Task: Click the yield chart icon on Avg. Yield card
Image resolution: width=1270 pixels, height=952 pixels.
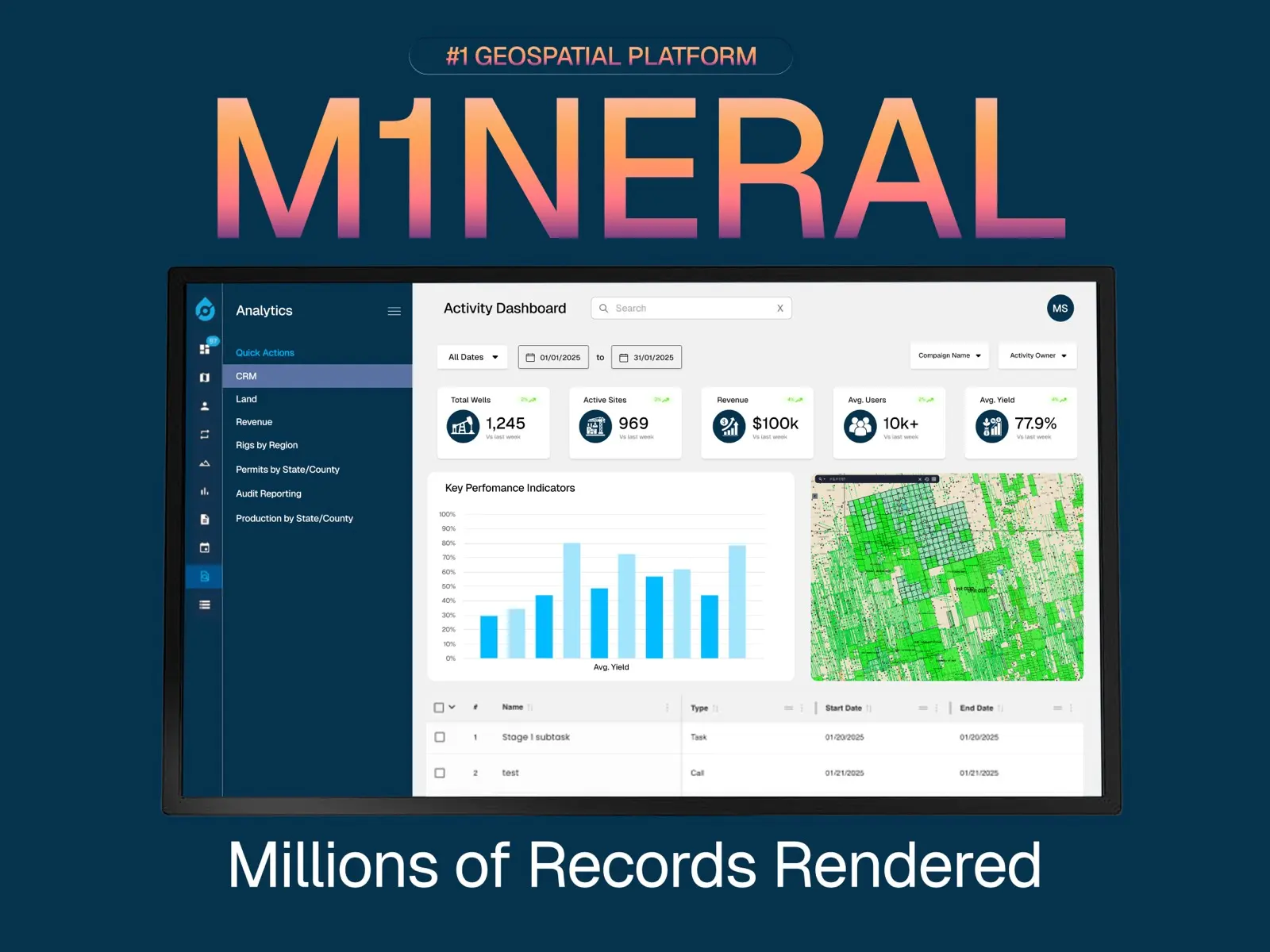Action: 991,427
